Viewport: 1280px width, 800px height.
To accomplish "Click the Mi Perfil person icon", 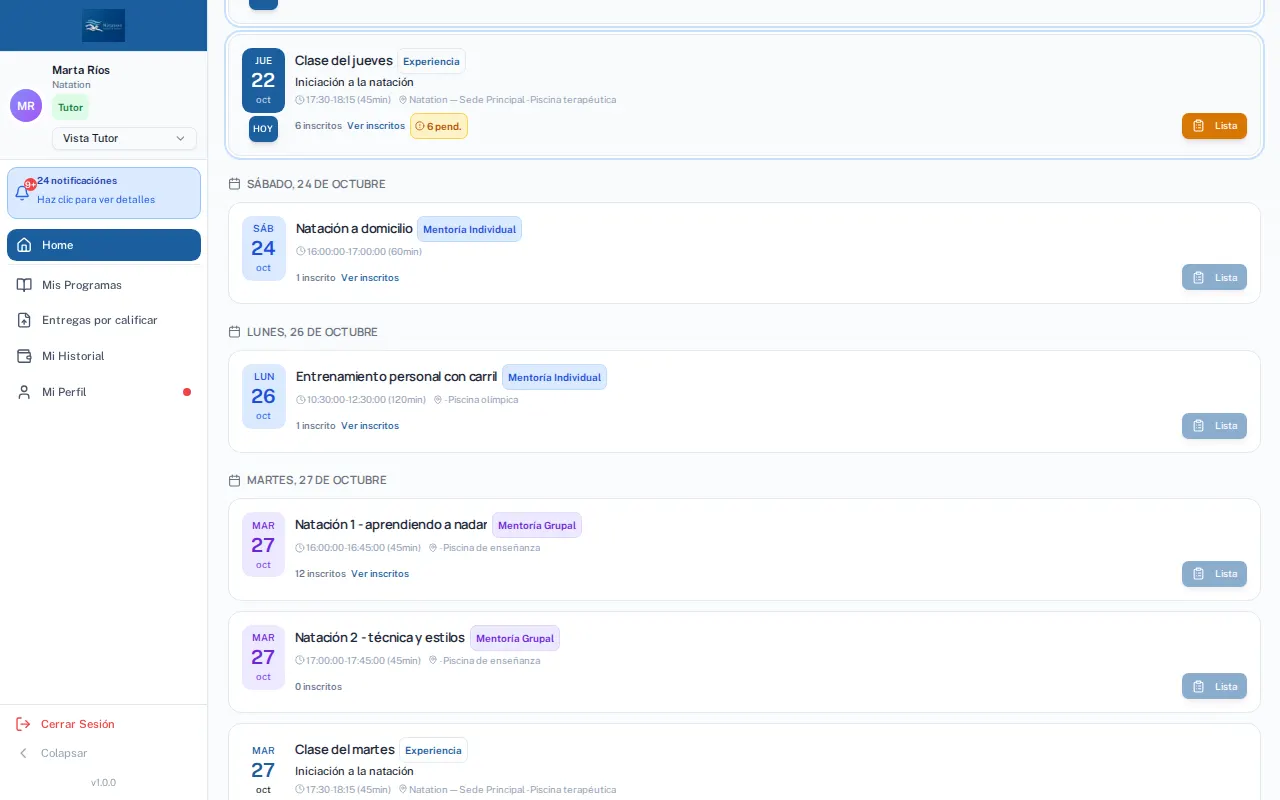I will 24,392.
